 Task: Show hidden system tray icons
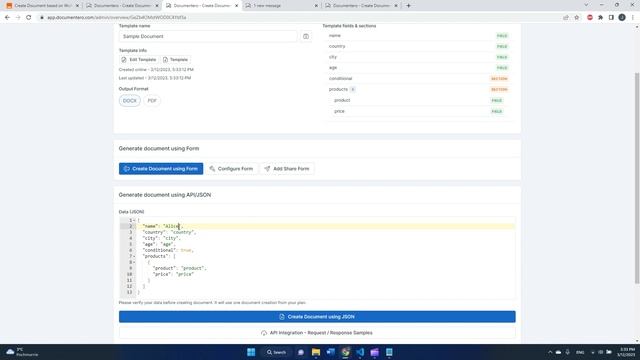pos(550,352)
